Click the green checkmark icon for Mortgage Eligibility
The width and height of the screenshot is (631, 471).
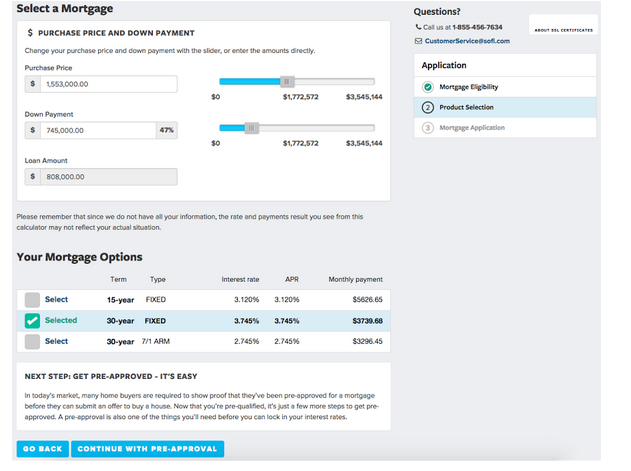click(x=428, y=87)
